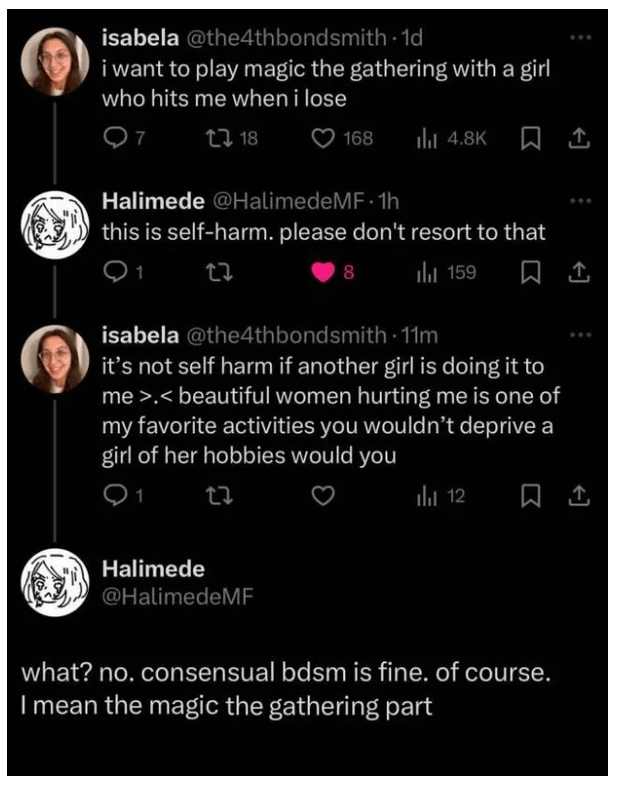Share isabela's first tweet via share icon
This screenshot has height=787, width=617.
[578, 139]
